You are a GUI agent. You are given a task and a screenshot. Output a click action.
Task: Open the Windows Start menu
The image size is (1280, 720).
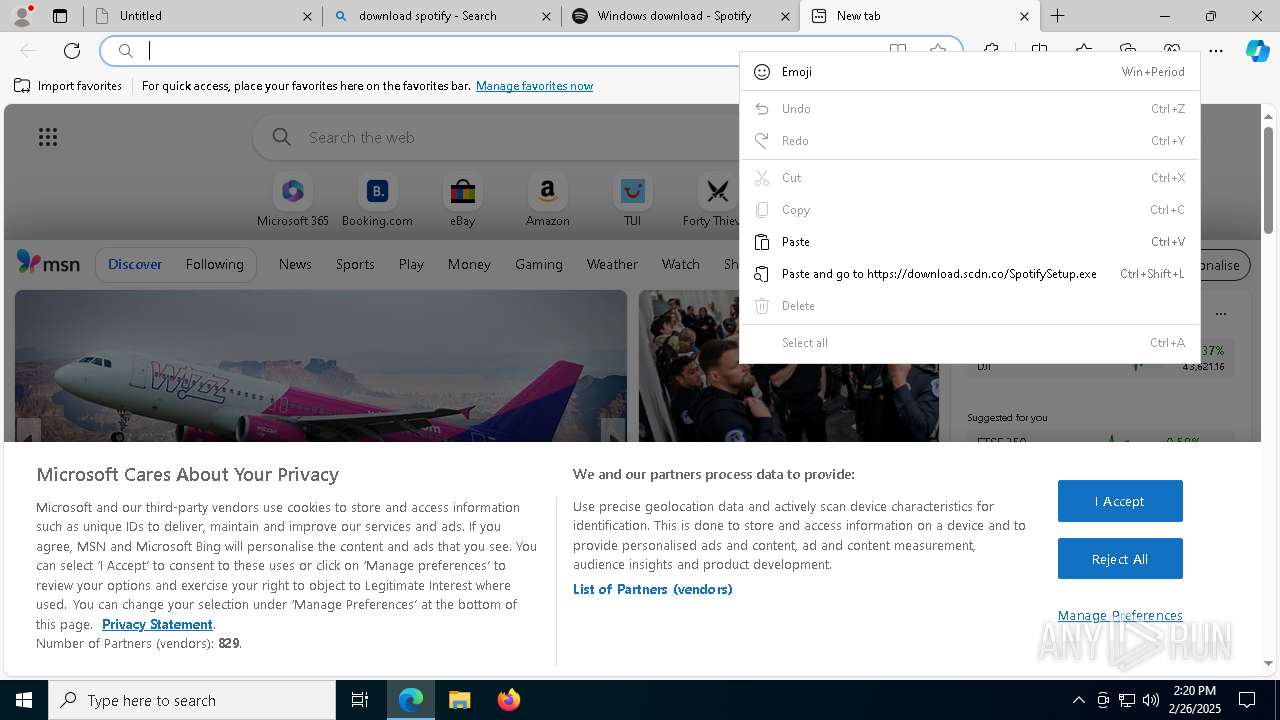[24, 700]
